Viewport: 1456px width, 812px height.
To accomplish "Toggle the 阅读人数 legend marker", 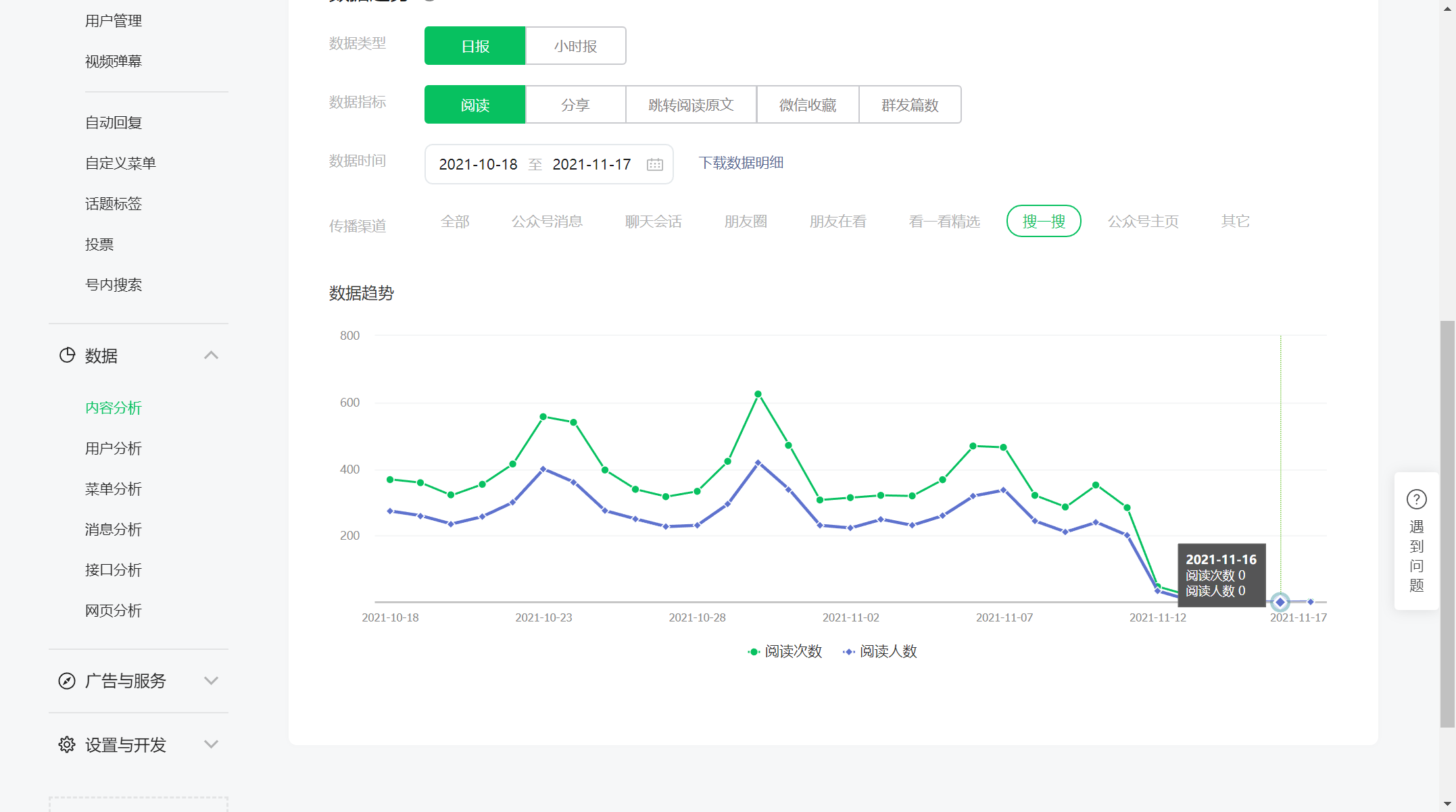I will click(849, 652).
